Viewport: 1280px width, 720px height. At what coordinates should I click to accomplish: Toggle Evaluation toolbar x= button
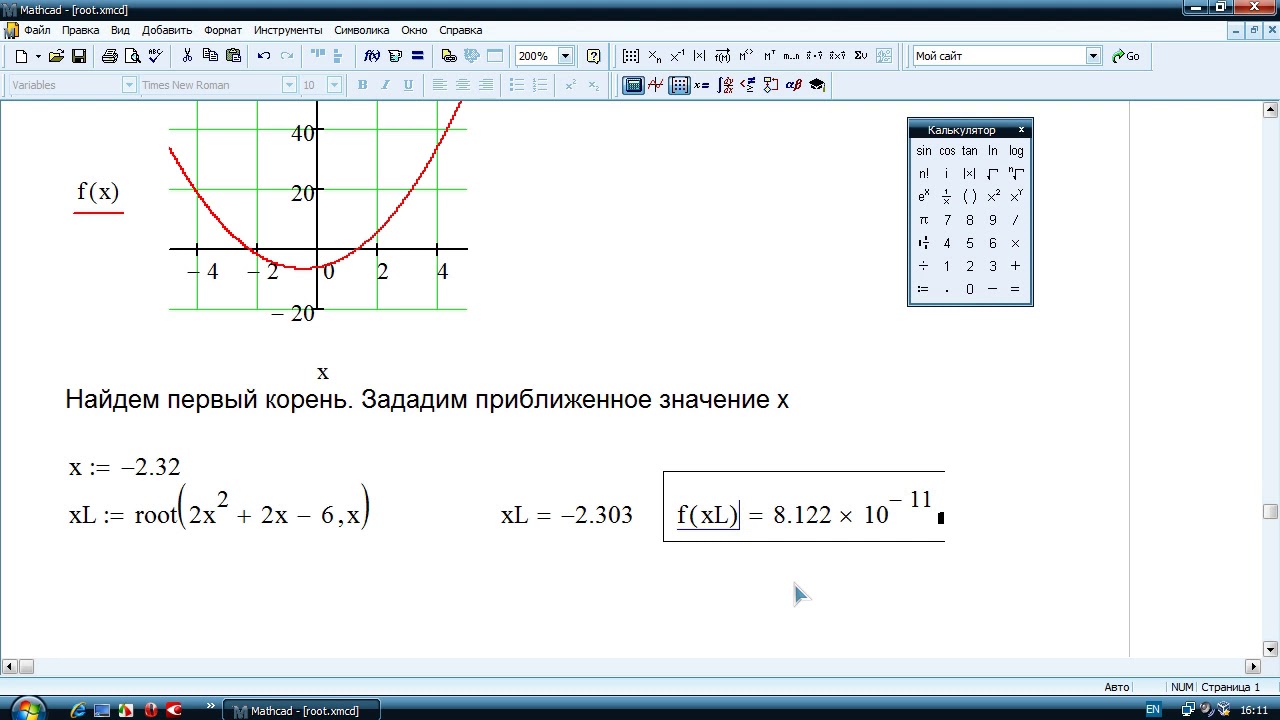pos(702,85)
